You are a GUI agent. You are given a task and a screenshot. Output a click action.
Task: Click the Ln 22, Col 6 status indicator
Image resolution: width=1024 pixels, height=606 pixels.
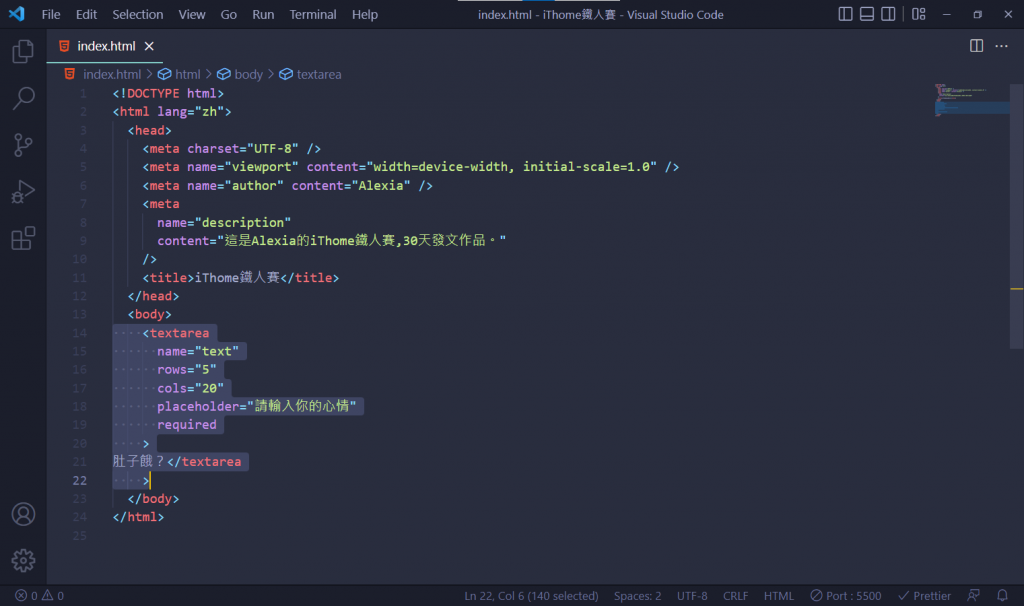(531, 596)
